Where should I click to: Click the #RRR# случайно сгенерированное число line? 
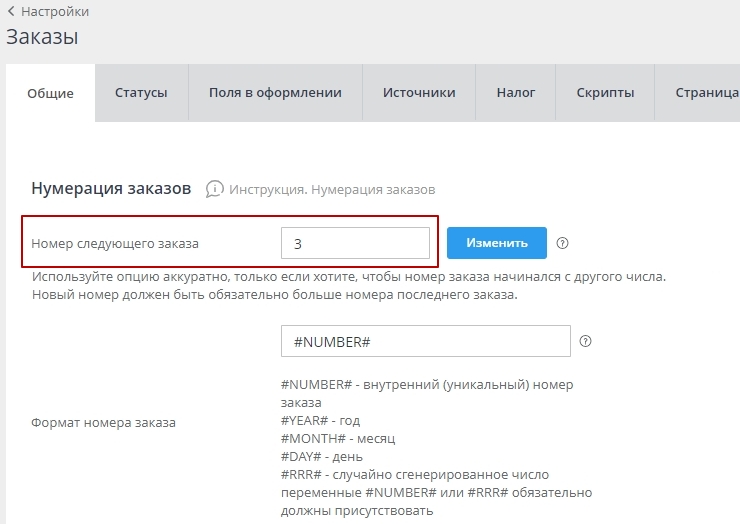pyautogui.click(x=415, y=474)
